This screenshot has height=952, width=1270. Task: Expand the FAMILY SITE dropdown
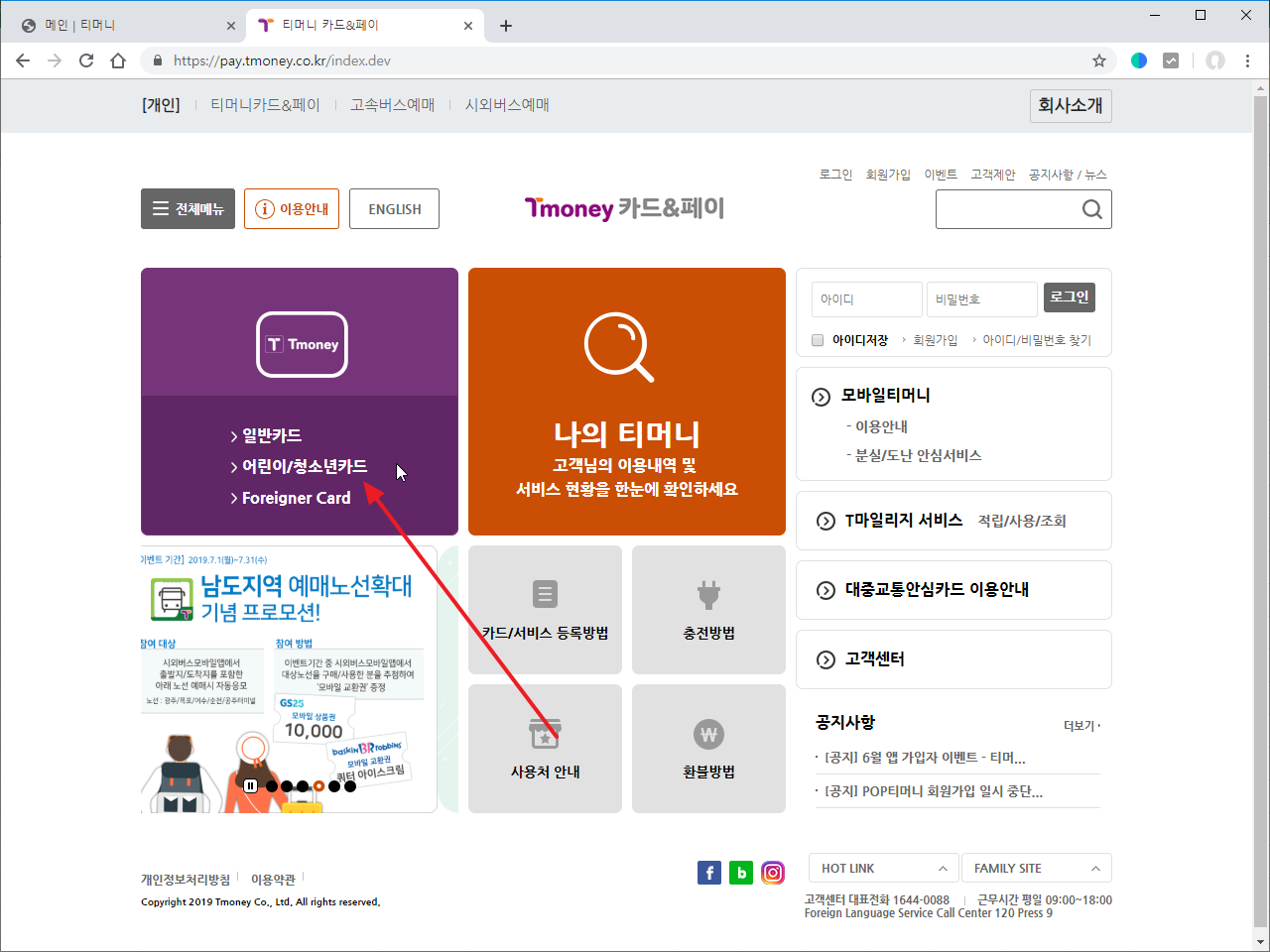[x=1037, y=868]
